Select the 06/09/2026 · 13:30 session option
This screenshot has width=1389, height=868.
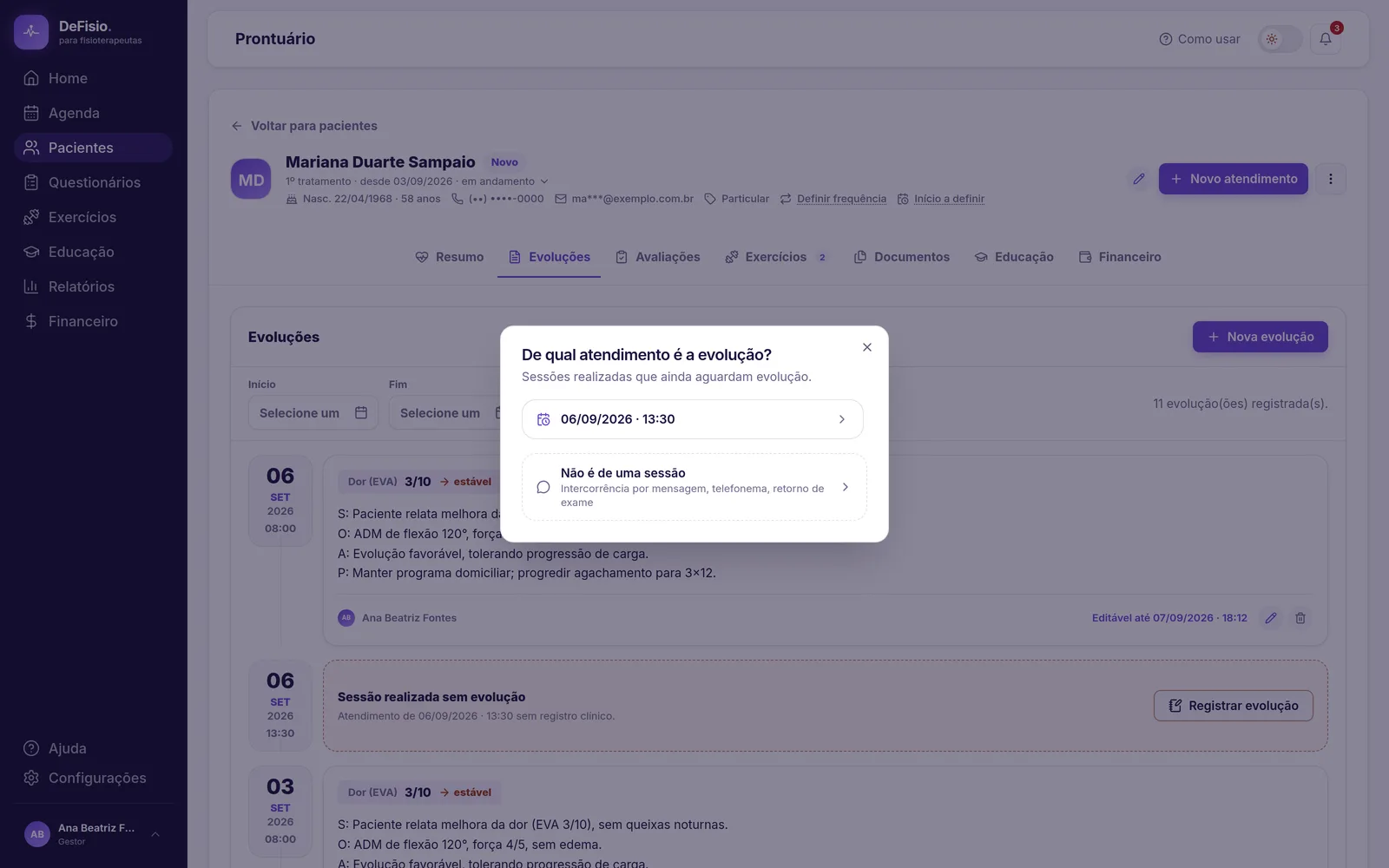(693, 419)
